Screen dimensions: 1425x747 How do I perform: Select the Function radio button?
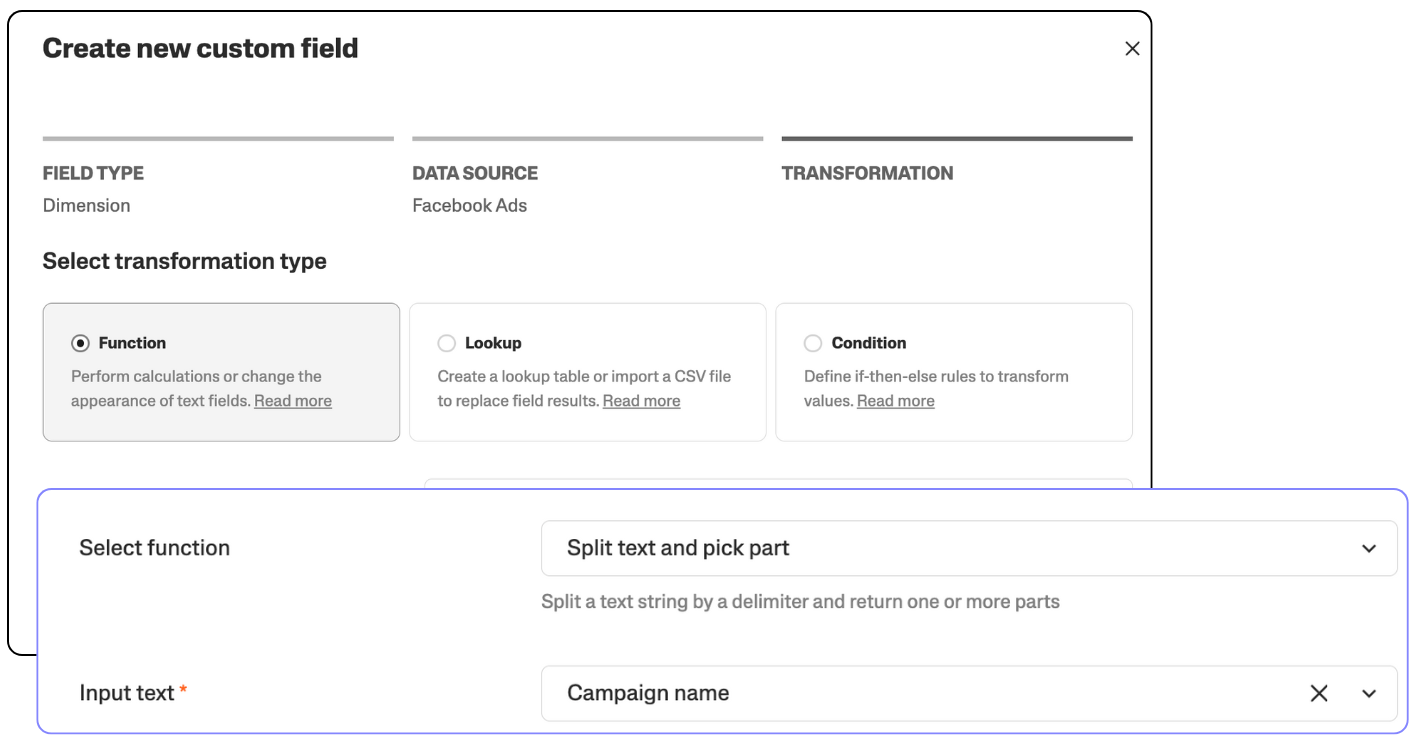point(80,343)
